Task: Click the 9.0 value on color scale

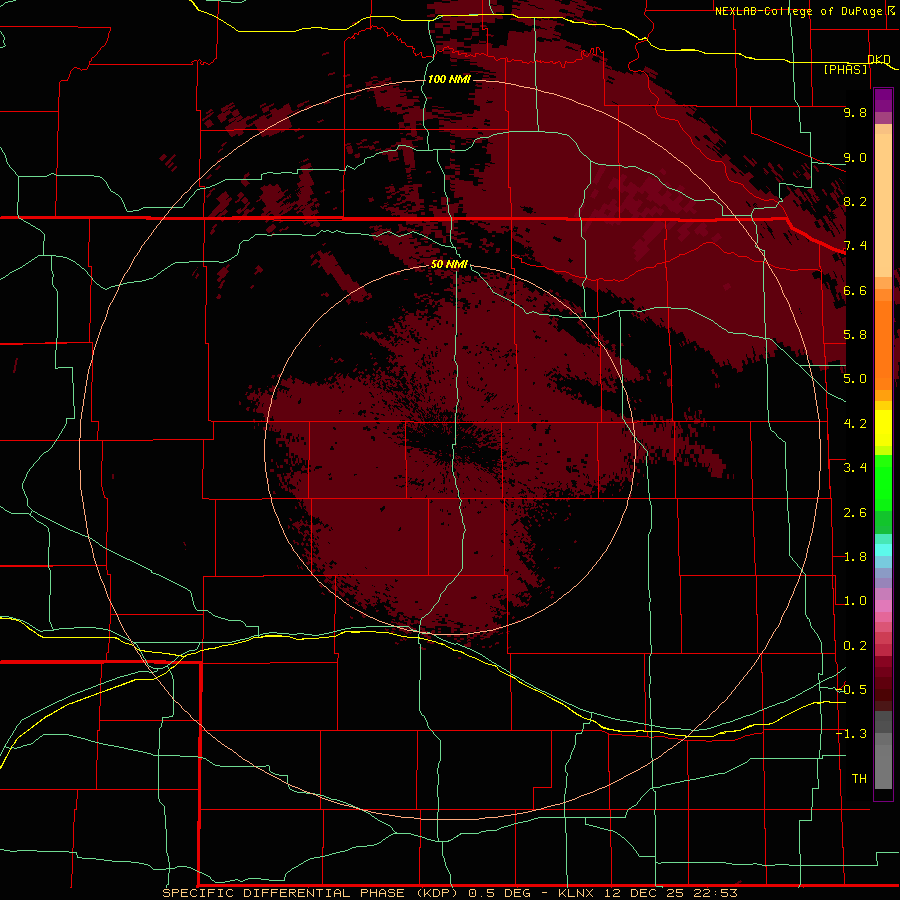Action: tap(855, 157)
